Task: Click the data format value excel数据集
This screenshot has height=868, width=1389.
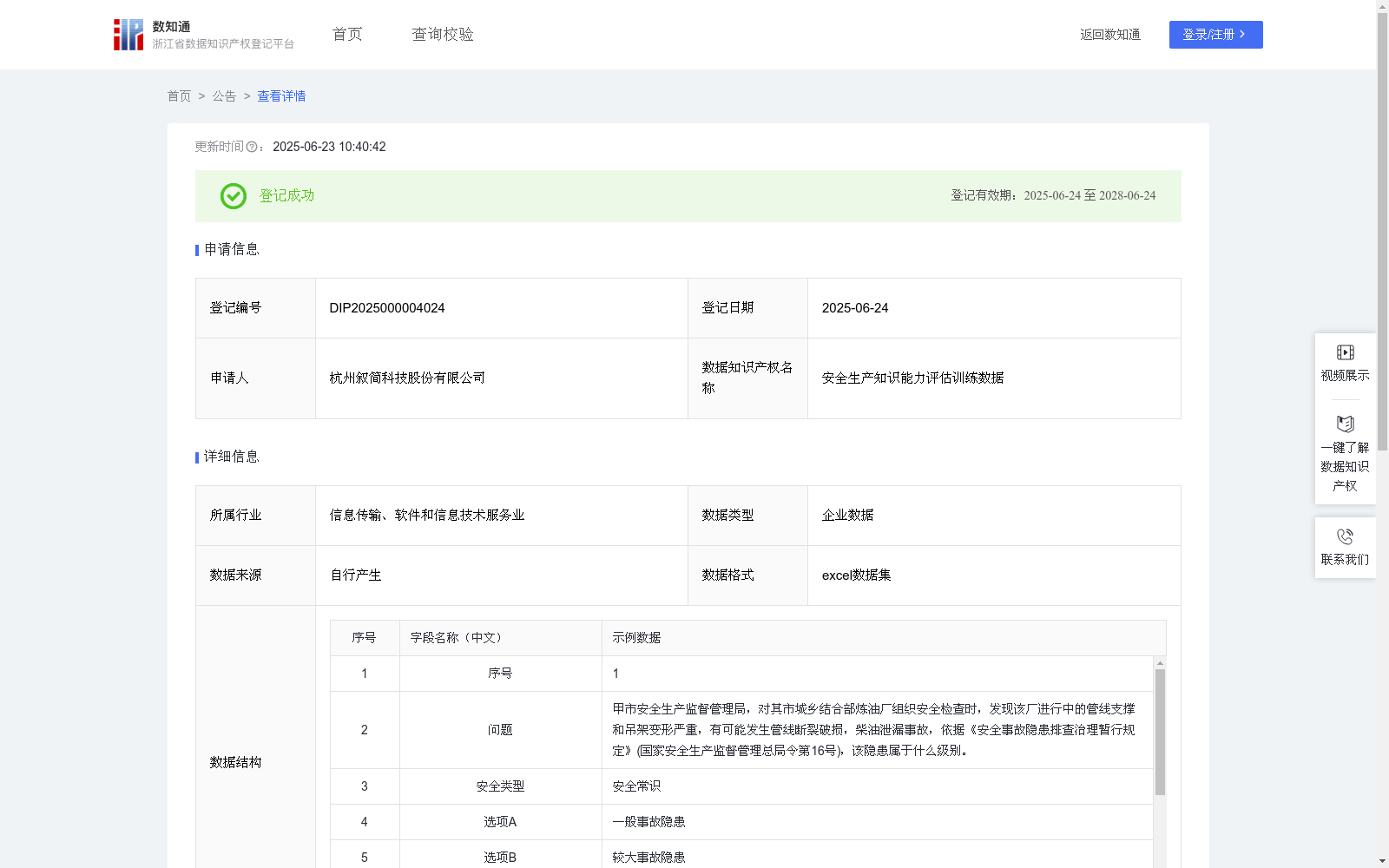Action: click(856, 575)
